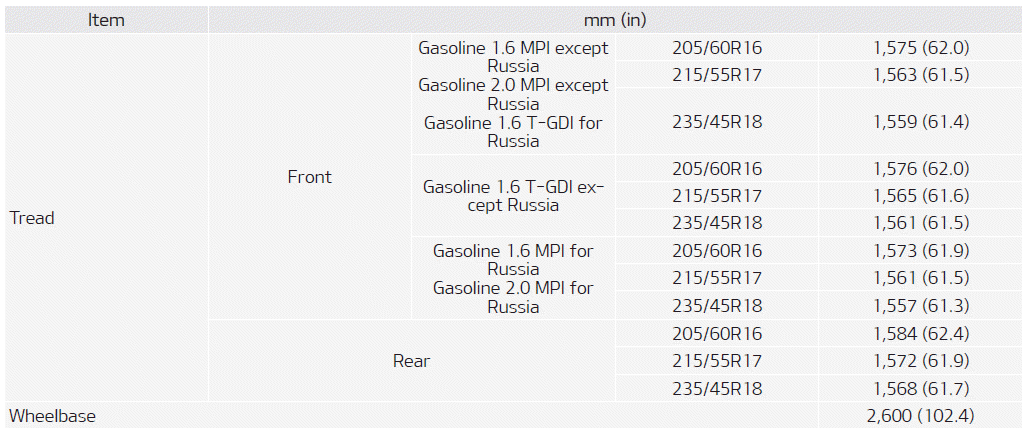Select the "Front" tread cell
Screen dimensions: 1026x432
point(309,177)
